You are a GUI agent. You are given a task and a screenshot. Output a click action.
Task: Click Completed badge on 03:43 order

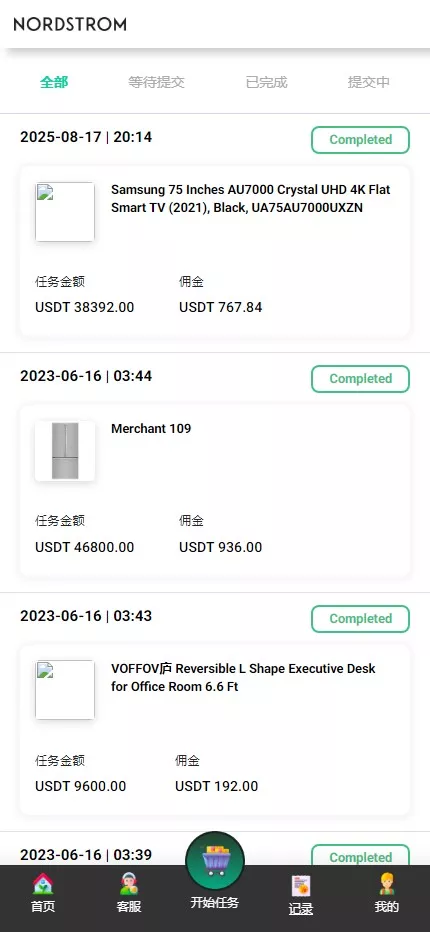pos(360,619)
